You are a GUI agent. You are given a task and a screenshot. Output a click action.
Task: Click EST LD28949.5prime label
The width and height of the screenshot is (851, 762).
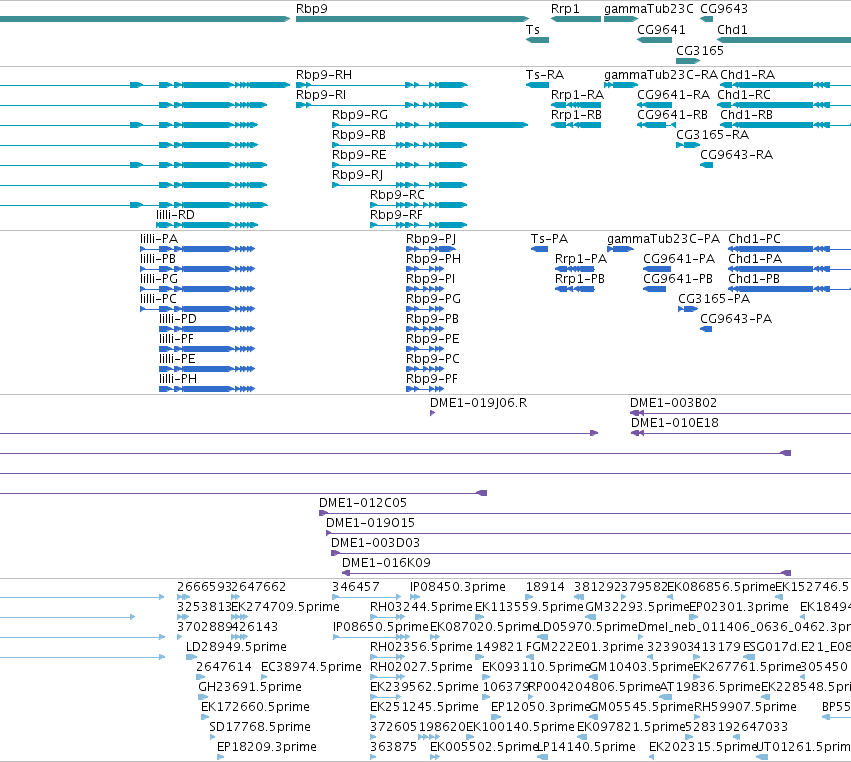tap(236, 647)
